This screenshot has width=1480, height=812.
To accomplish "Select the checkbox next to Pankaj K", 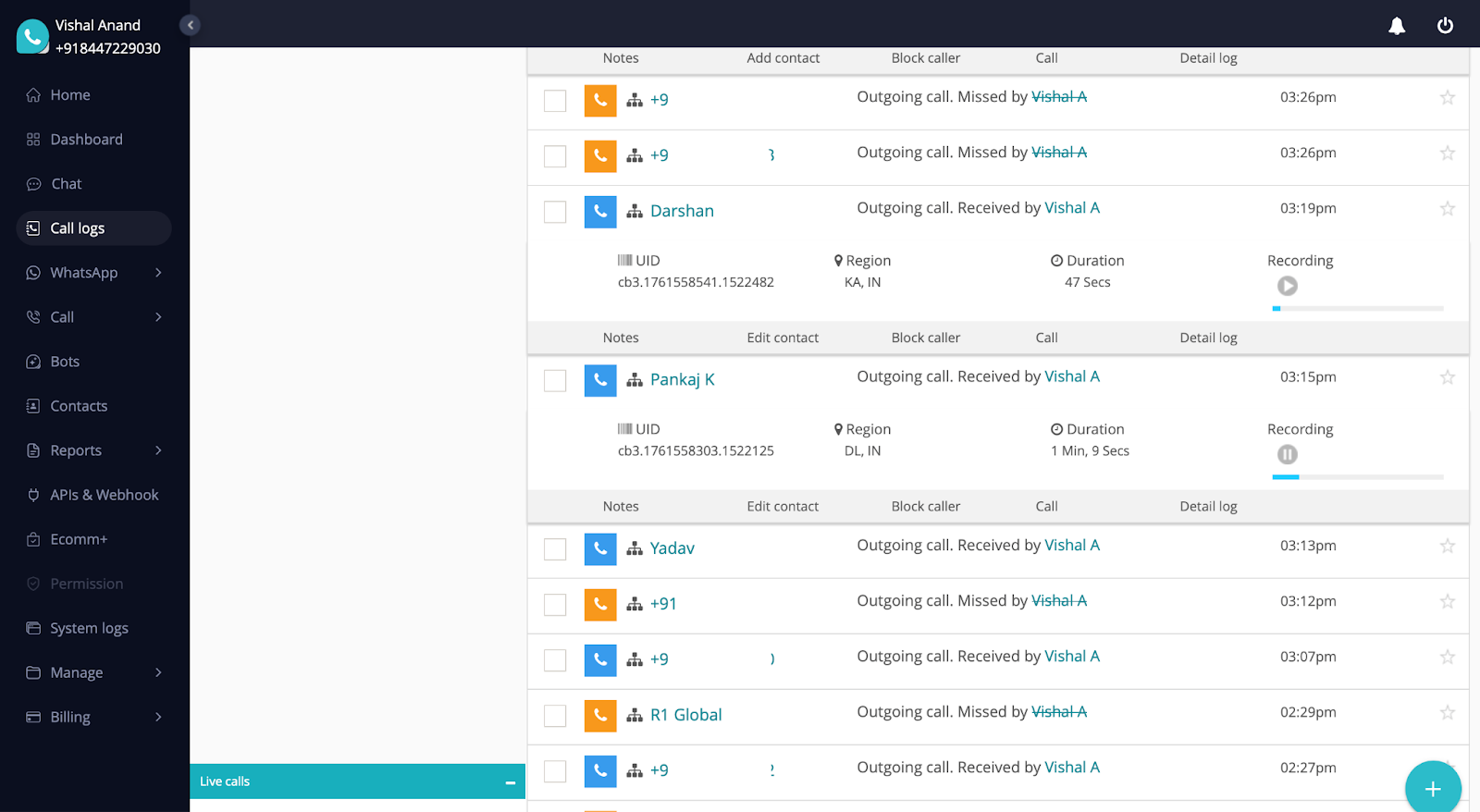I will tap(555, 380).
